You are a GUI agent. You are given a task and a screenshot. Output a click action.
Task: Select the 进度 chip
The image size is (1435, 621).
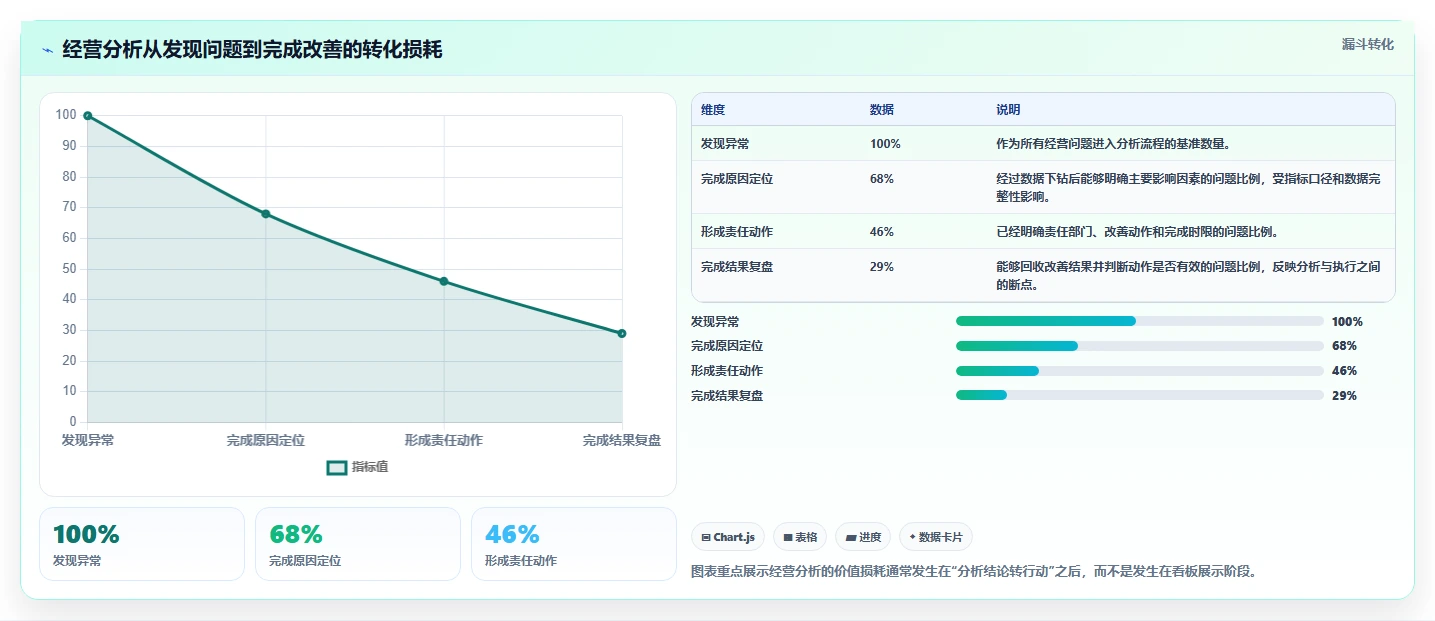point(863,537)
